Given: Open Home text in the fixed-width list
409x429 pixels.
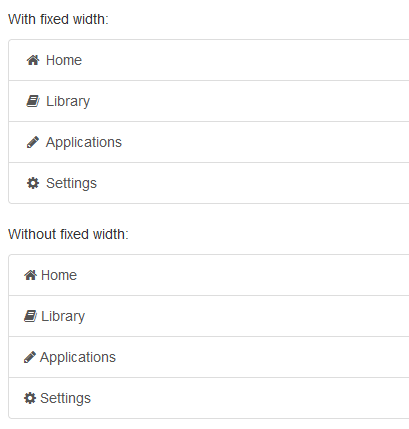Looking at the screenshot, I should pos(64,60).
